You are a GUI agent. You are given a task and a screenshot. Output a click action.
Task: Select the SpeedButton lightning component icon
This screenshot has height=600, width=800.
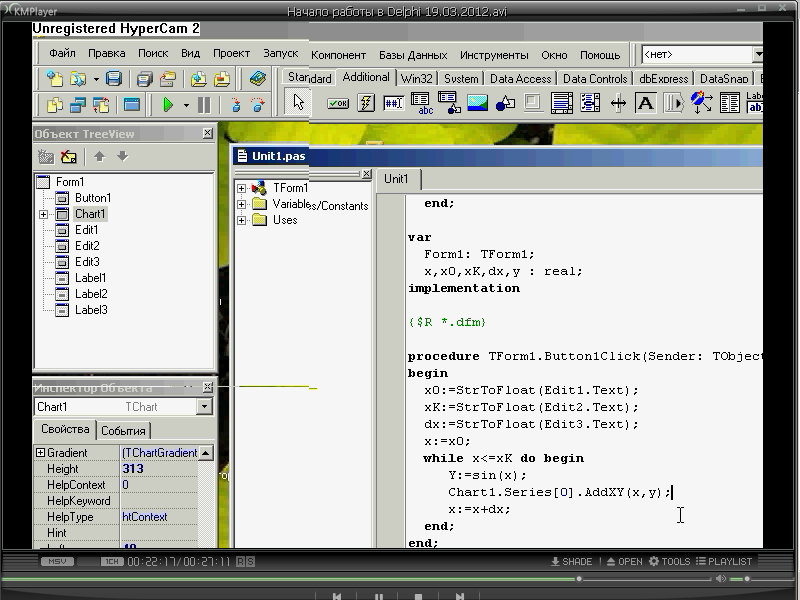[x=366, y=103]
